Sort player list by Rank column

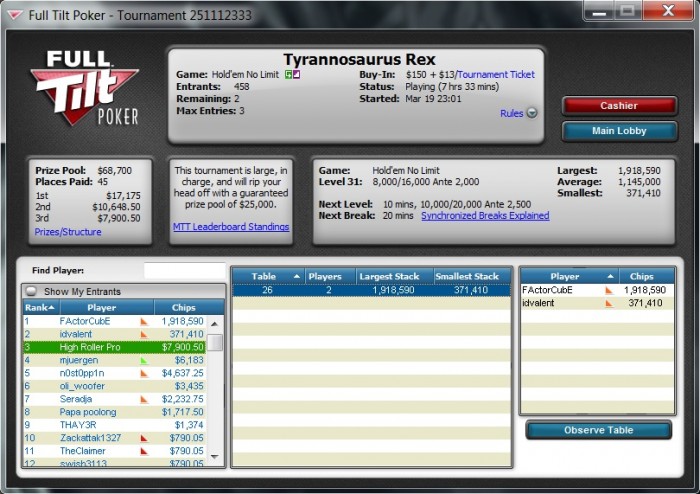click(x=41, y=307)
